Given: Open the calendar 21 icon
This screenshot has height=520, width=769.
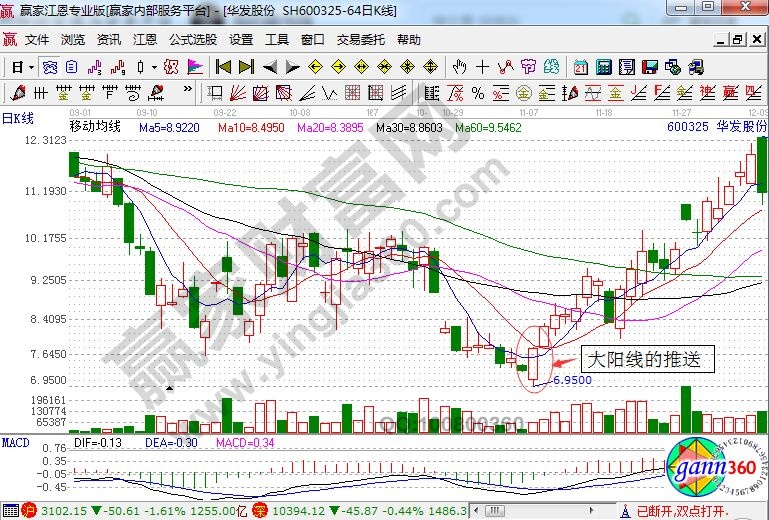Looking at the screenshot, I should (581, 67).
